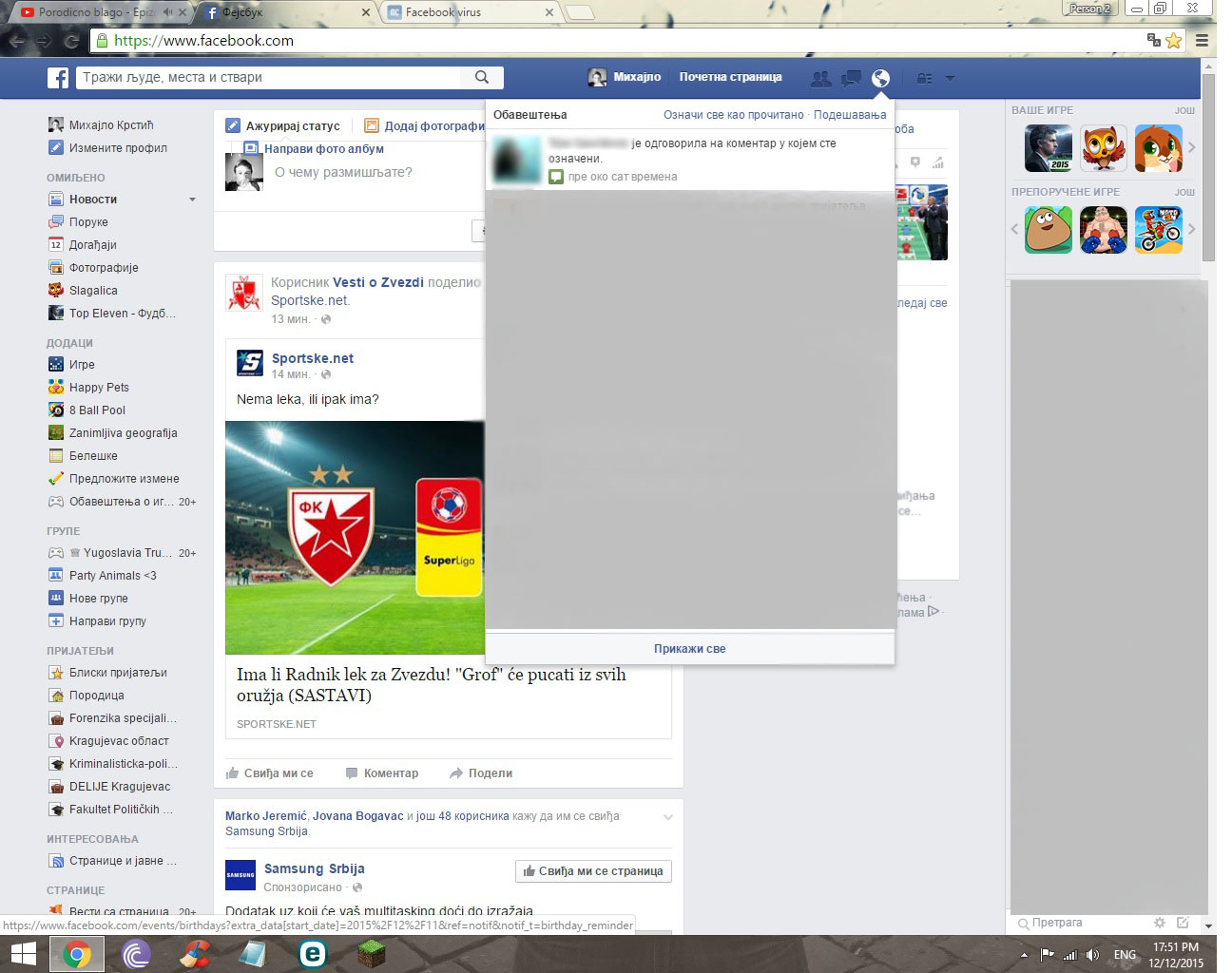
Task: Go to Почетна страница
Action: [730, 77]
